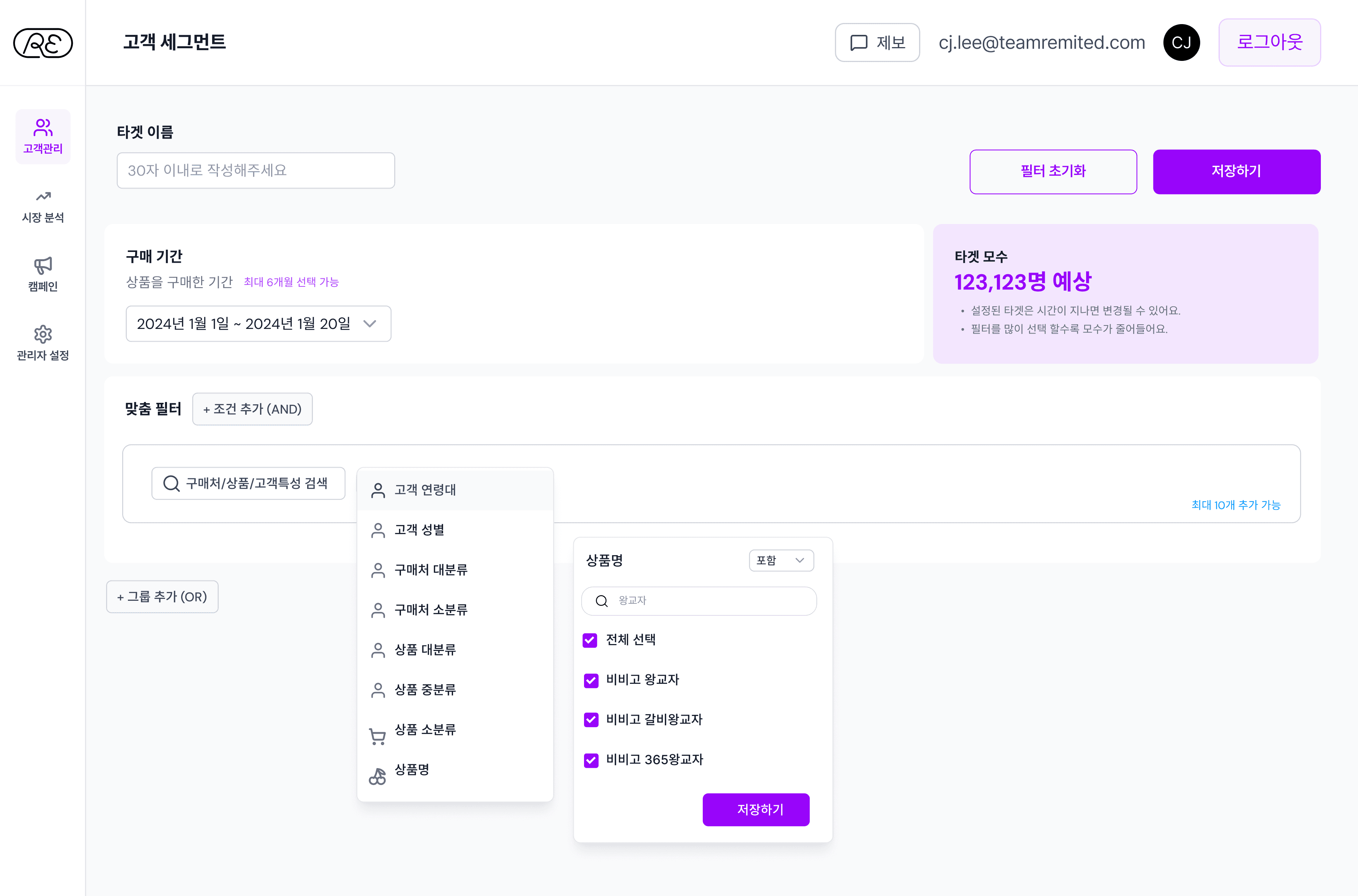The width and height of the screenshot is (1358, 896).
Task: Toggle the 비비고 365왕교자 checkbox
Action: (x=591, y=760)
